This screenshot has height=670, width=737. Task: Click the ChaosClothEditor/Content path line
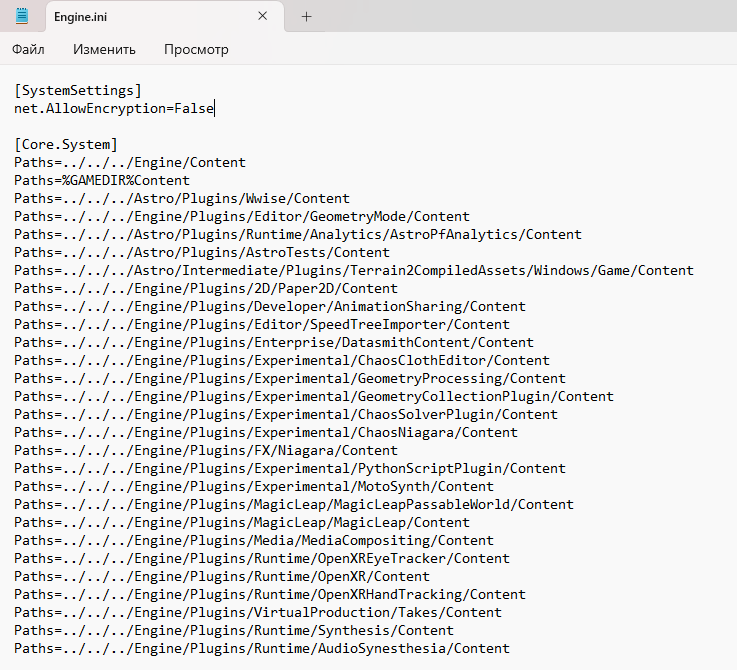coord(282,361)
